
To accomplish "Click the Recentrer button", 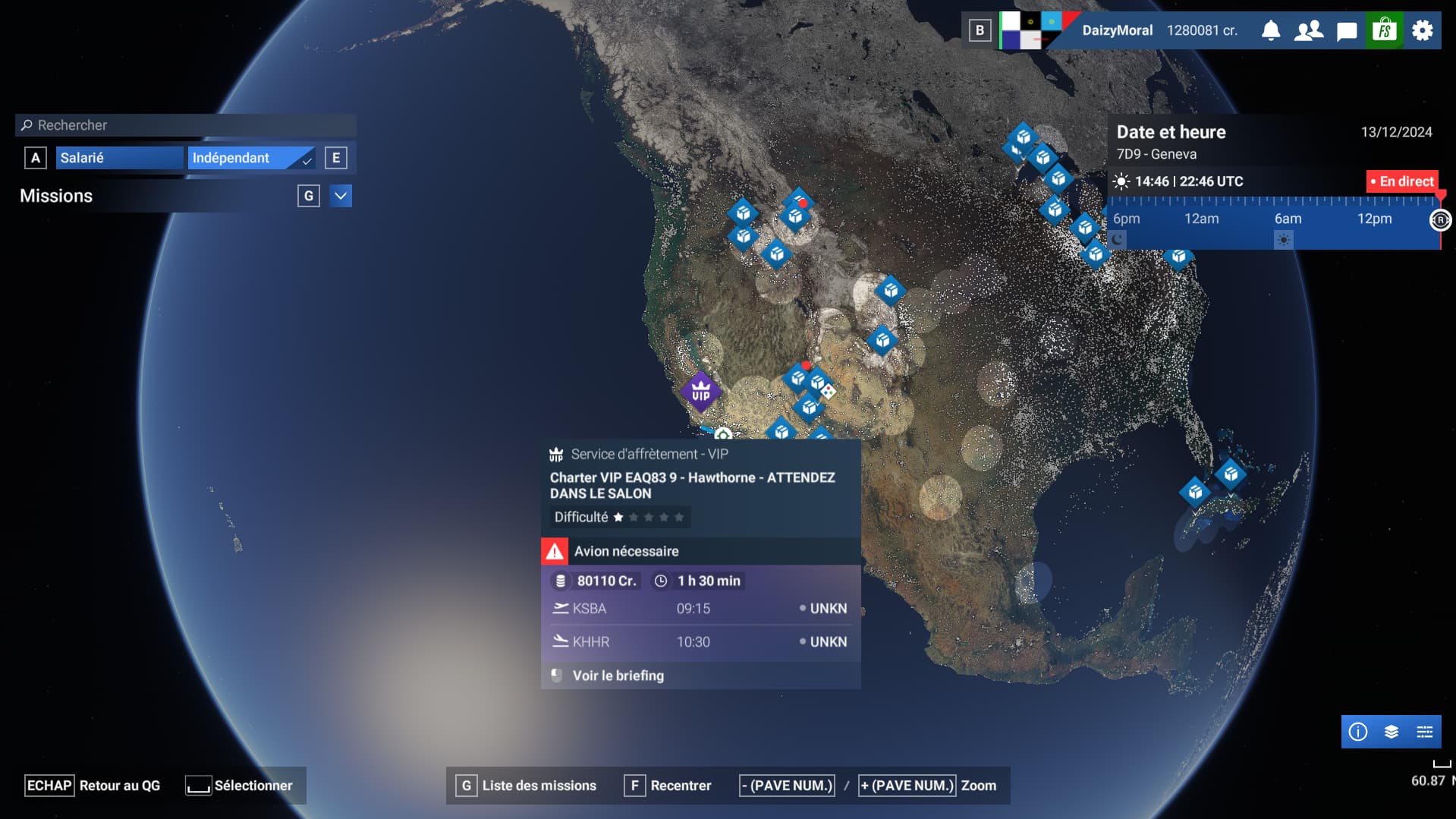I will 668,786.
